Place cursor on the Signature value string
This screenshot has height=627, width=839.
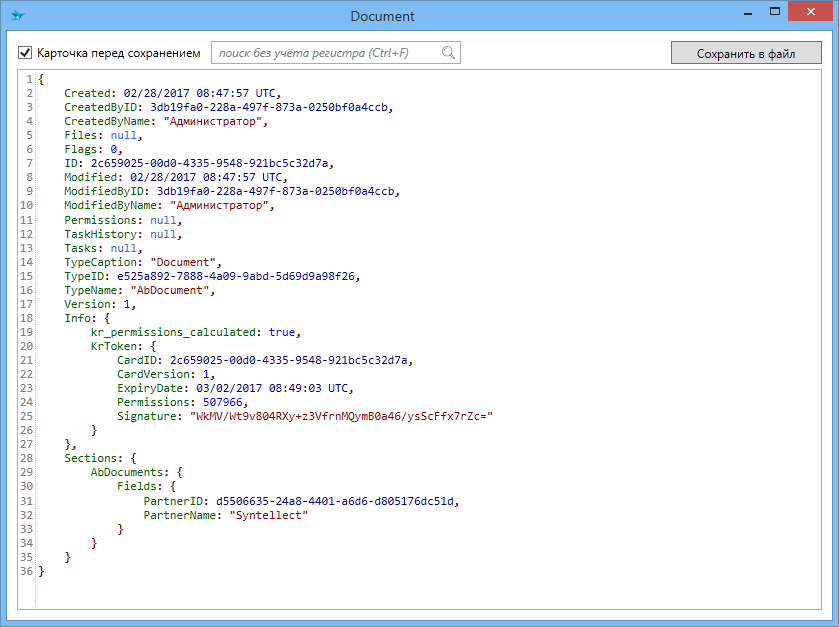pyautogui.click(x=342, y=416)
